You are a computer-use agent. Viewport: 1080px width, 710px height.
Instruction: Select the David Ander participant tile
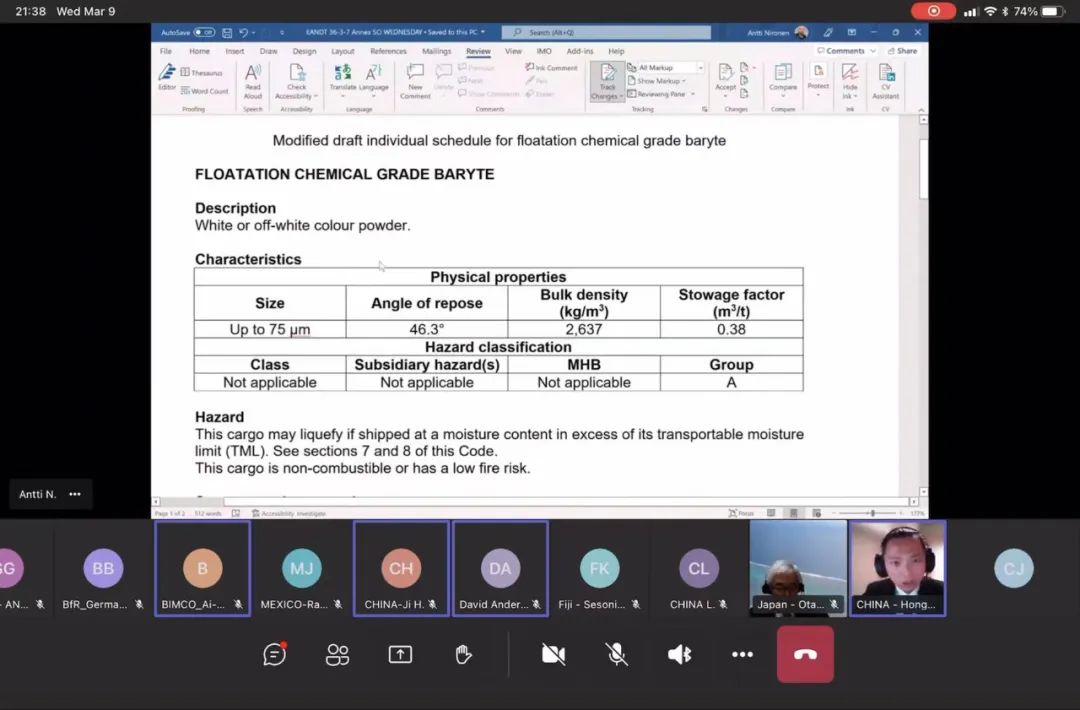500,567
